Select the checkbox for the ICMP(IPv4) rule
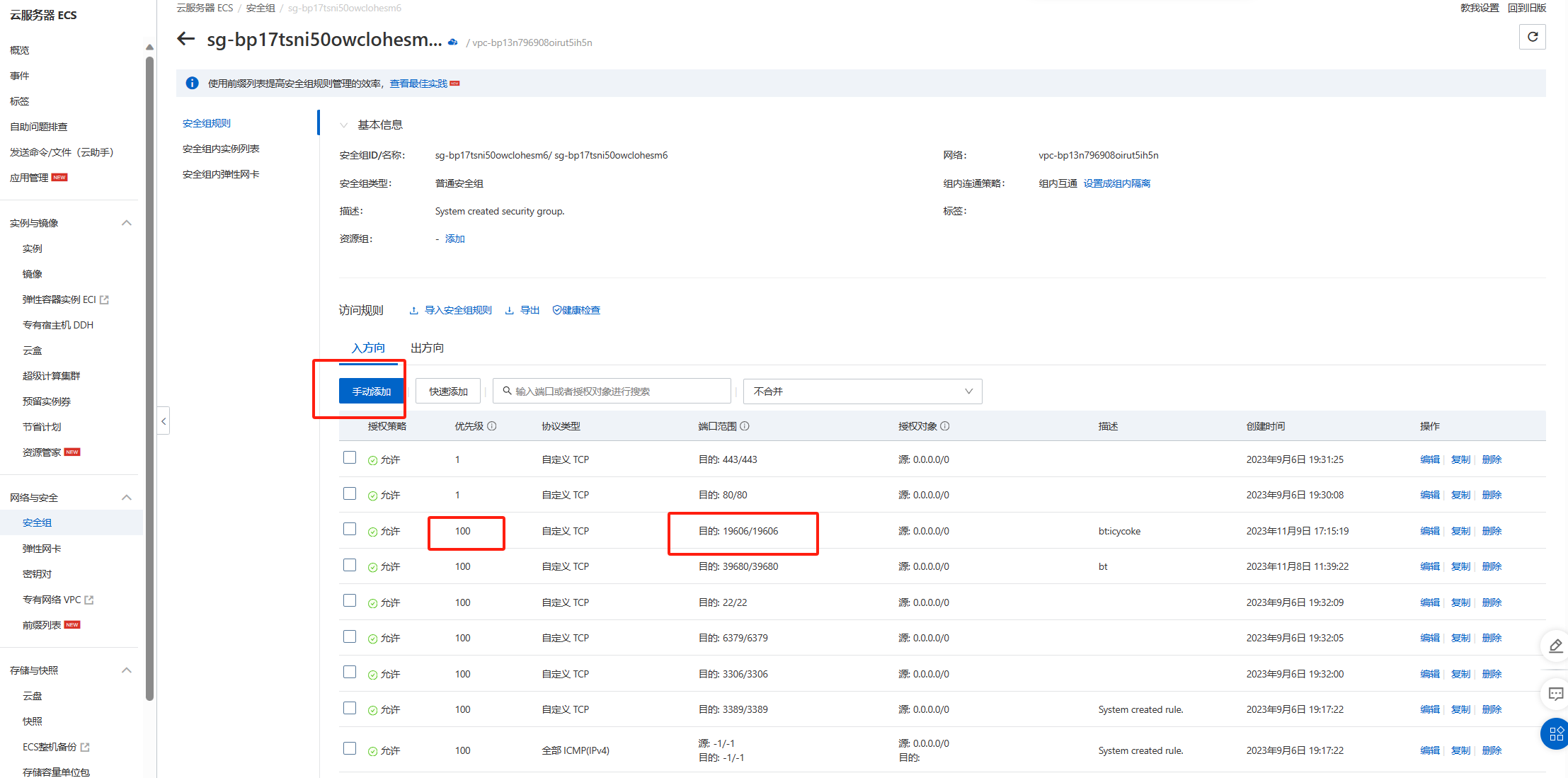Screen dimensions: 1568x778 click(x=350, y=748)
